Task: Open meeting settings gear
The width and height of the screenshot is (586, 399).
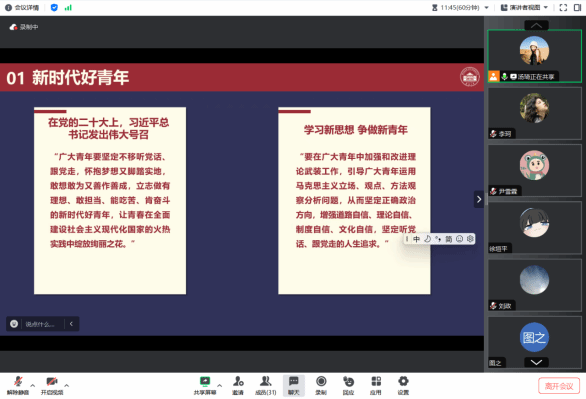Action: (403, 386)
